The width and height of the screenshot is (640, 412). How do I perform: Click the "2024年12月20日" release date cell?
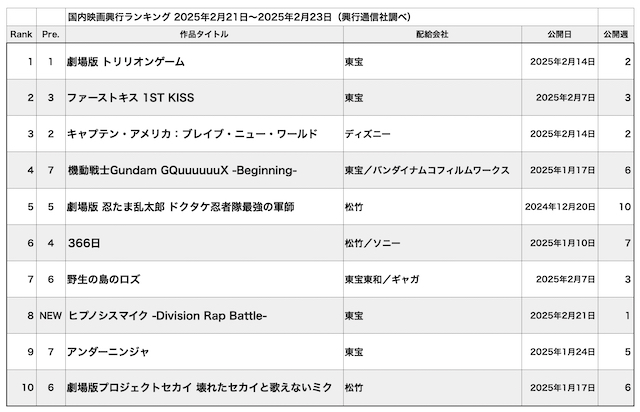tap(561, 207)
